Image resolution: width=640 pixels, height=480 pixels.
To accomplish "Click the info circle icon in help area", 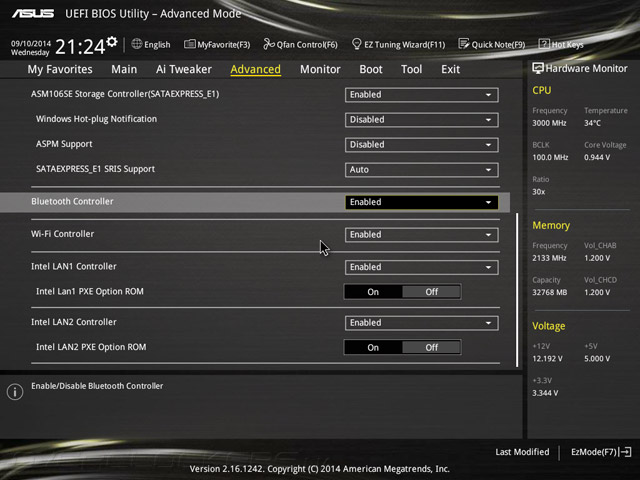I will [x=15, y=392].
